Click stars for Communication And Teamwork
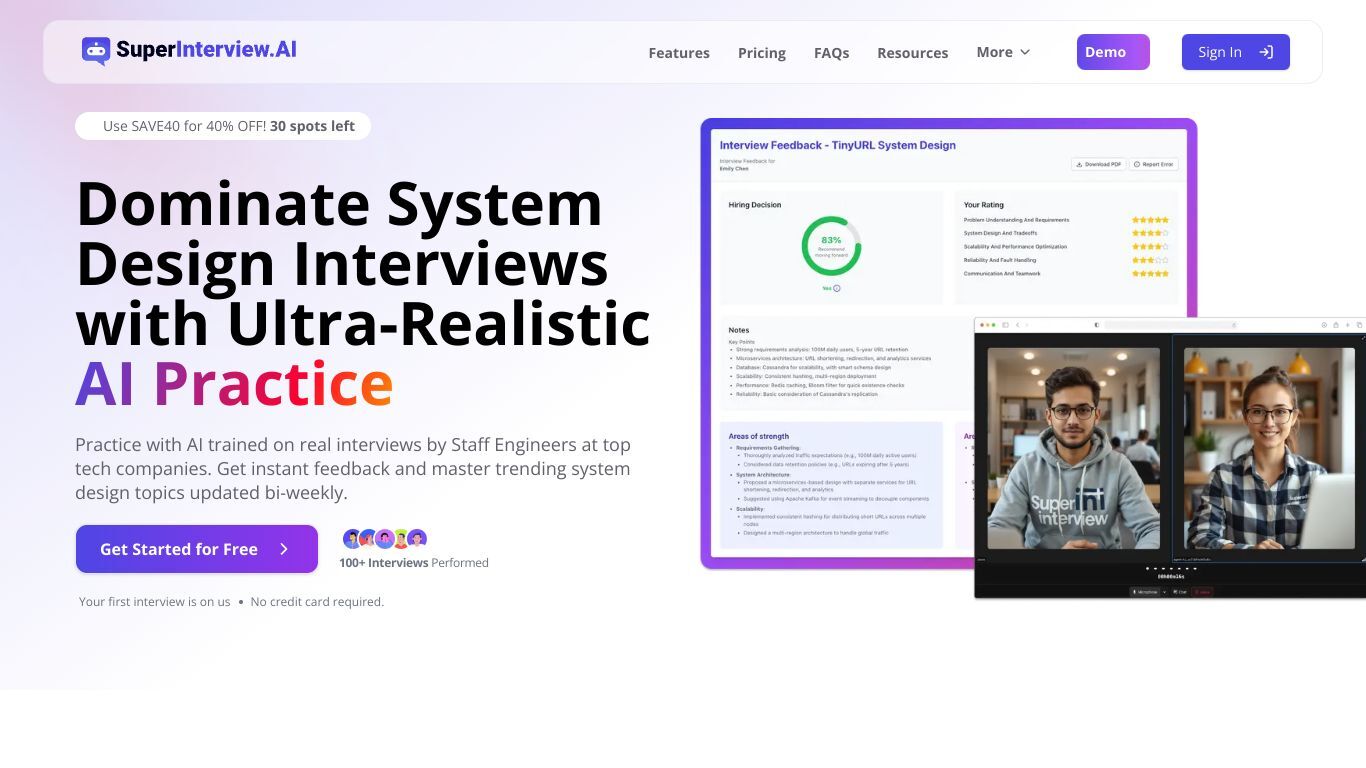The height and width of the screenshot is (768, 1366). [1150, 273]
